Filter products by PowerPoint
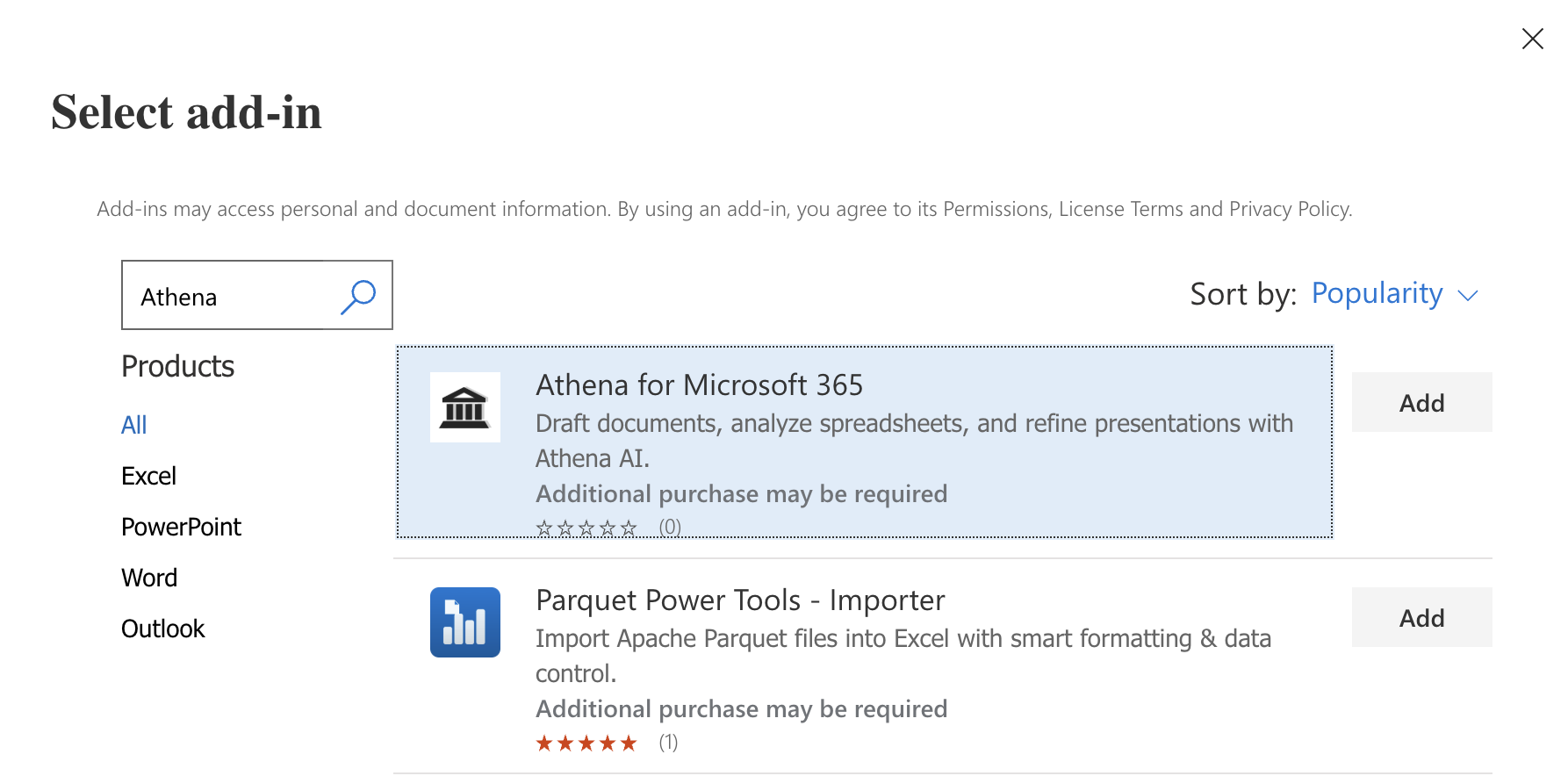 click(x=181, y=527)
